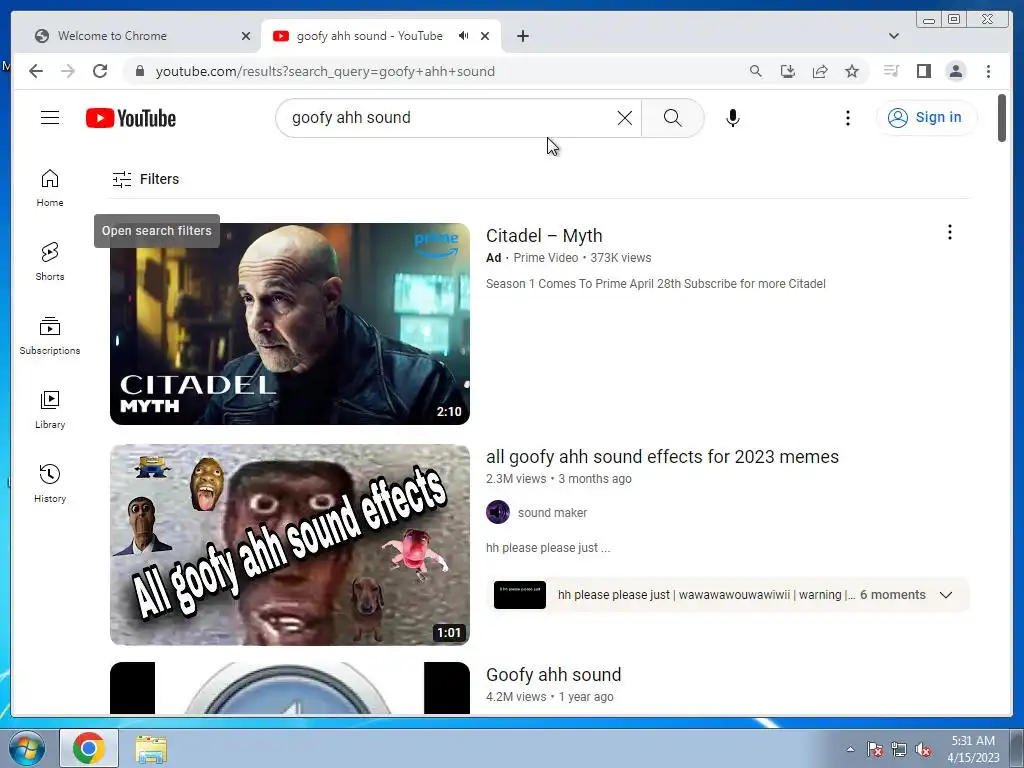
Task: Click the address bar zoom magnifier icon
Action: click(756, 71)
